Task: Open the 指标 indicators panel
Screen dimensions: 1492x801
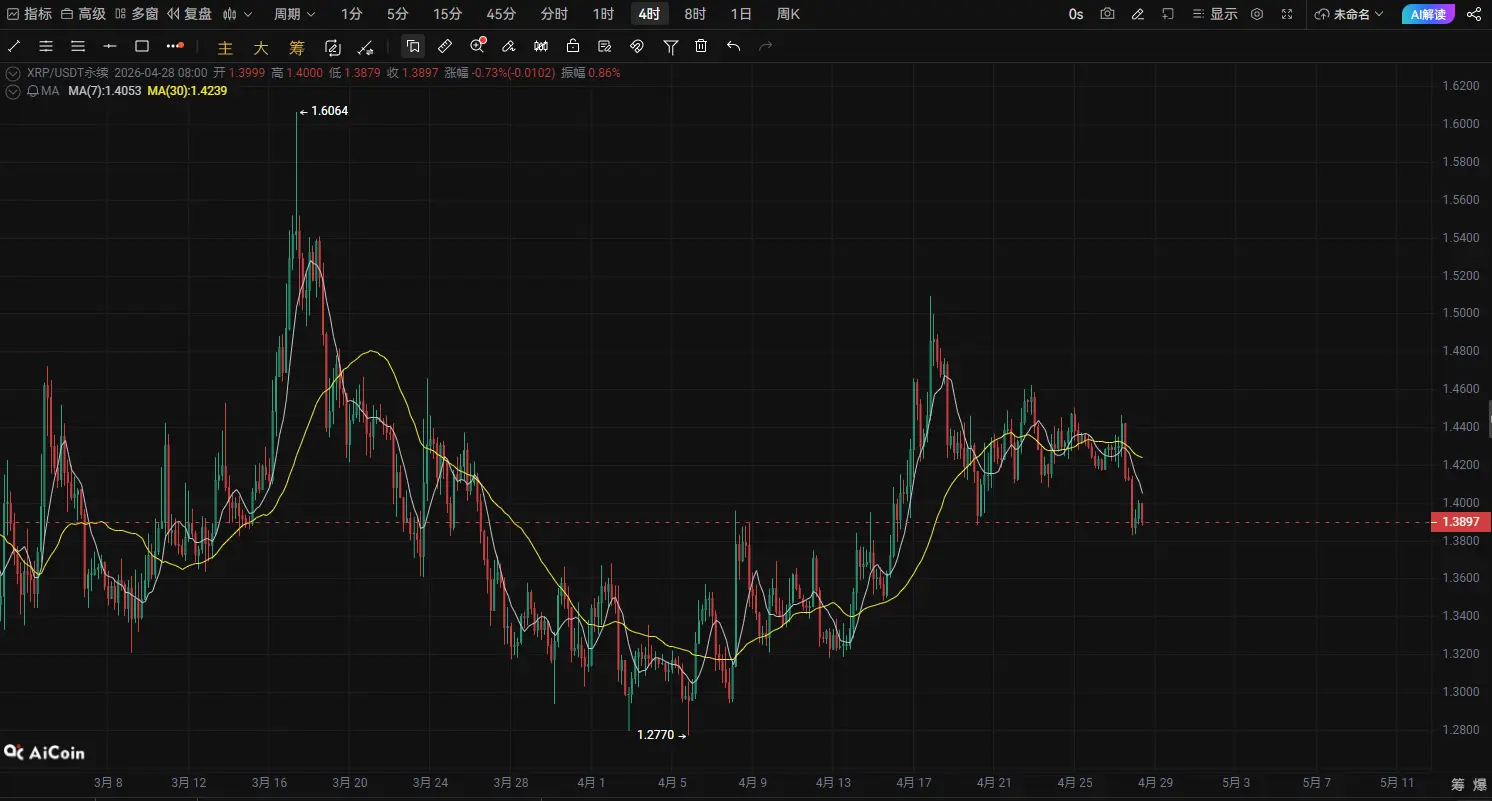Action: [x=29, y=14]
